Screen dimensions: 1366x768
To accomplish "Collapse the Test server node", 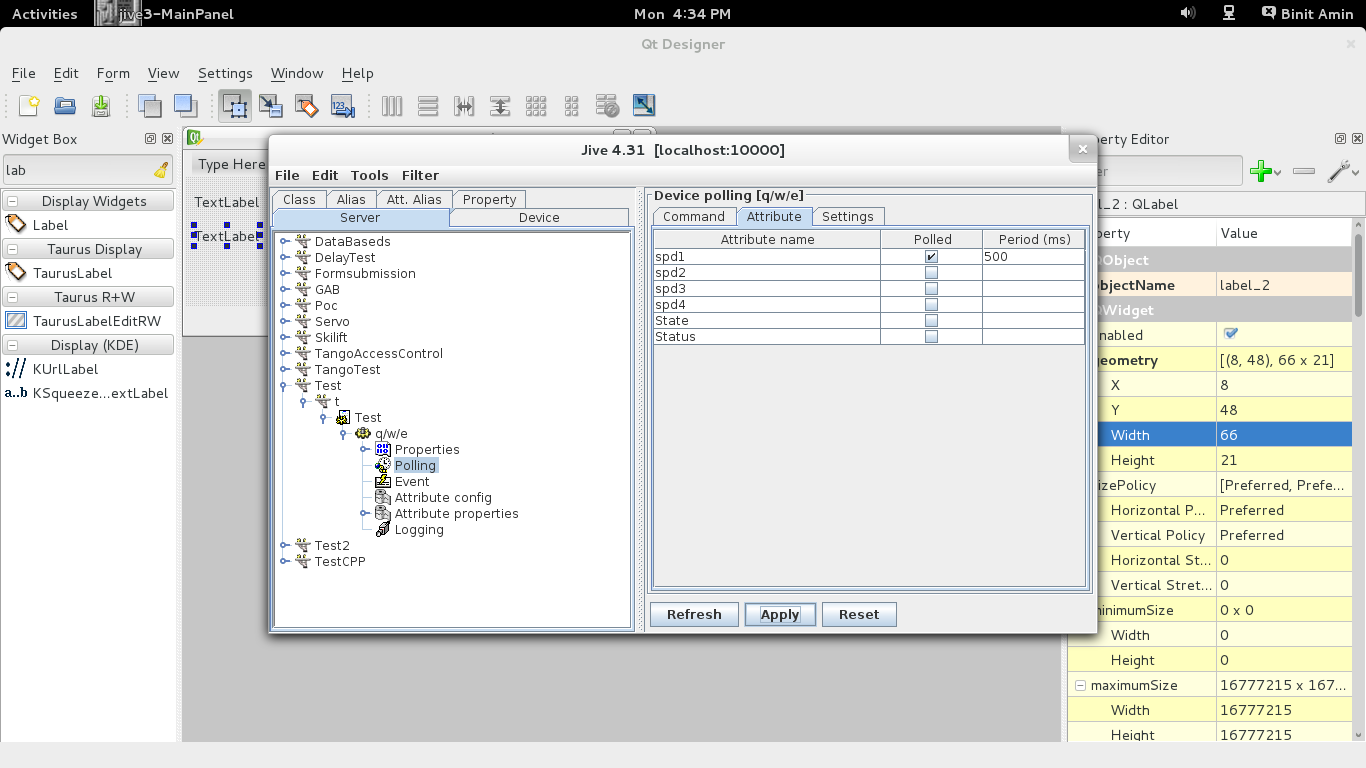I will (x=284, y=385).
